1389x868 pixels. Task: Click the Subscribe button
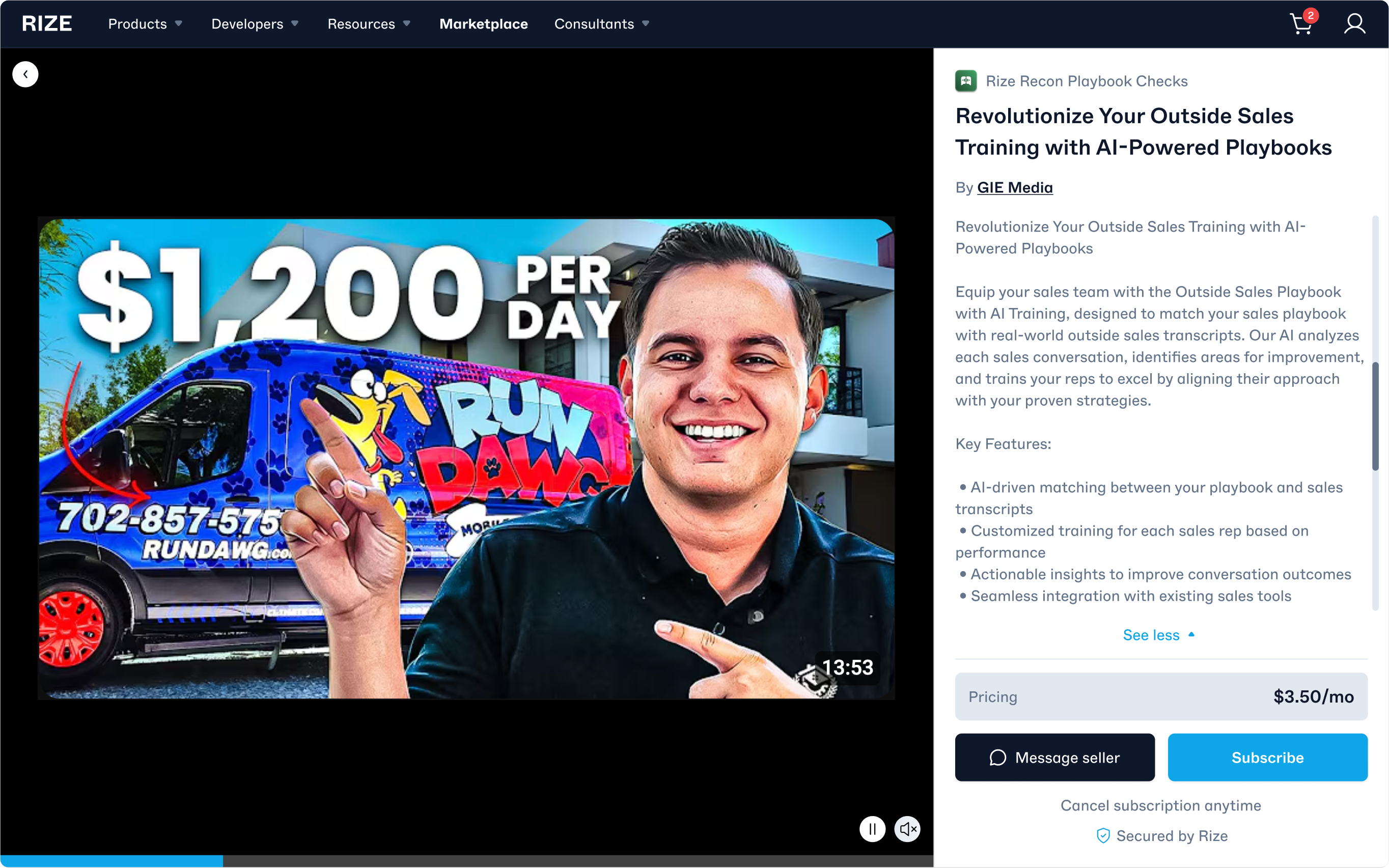tap(1267, 757)
